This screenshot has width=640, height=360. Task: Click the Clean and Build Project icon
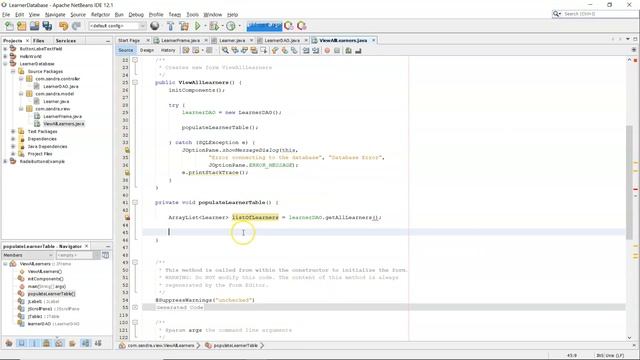184,26
